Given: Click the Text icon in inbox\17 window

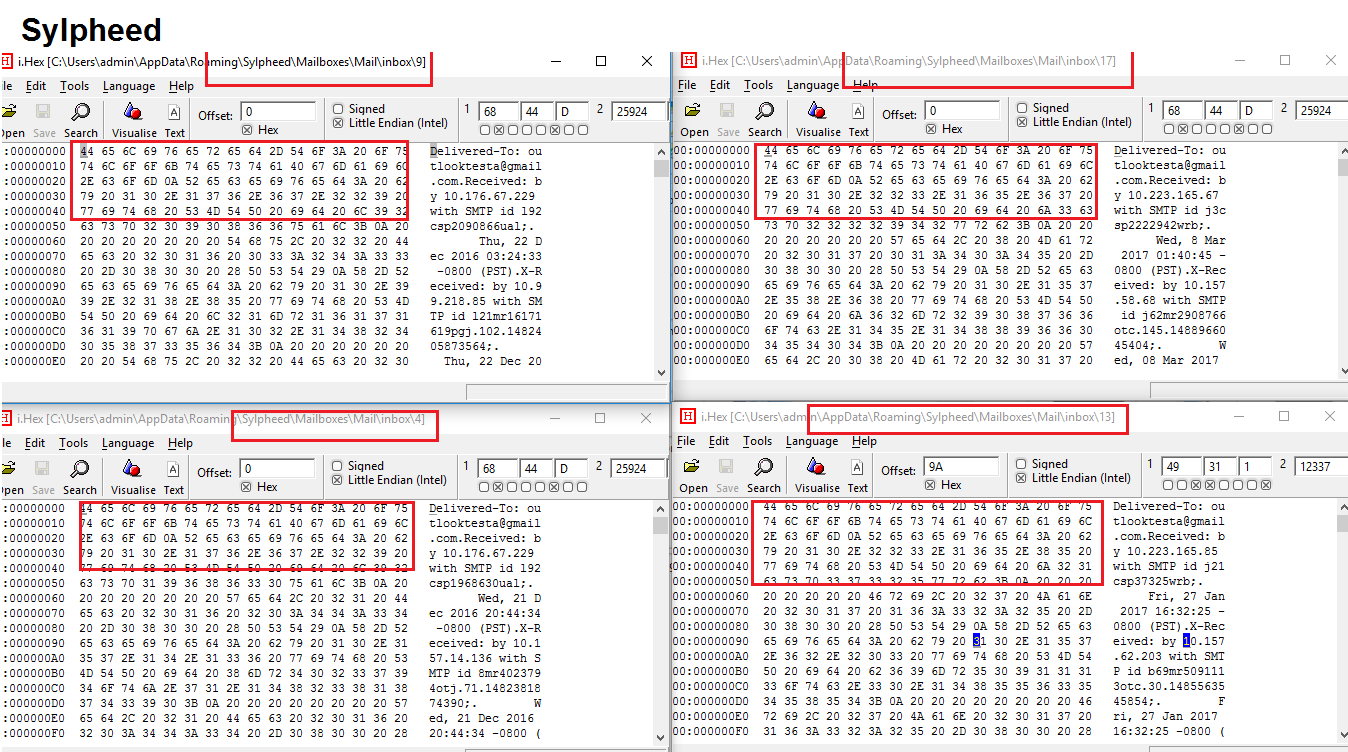Looking at the screenshot, I should tap(858, 110).
